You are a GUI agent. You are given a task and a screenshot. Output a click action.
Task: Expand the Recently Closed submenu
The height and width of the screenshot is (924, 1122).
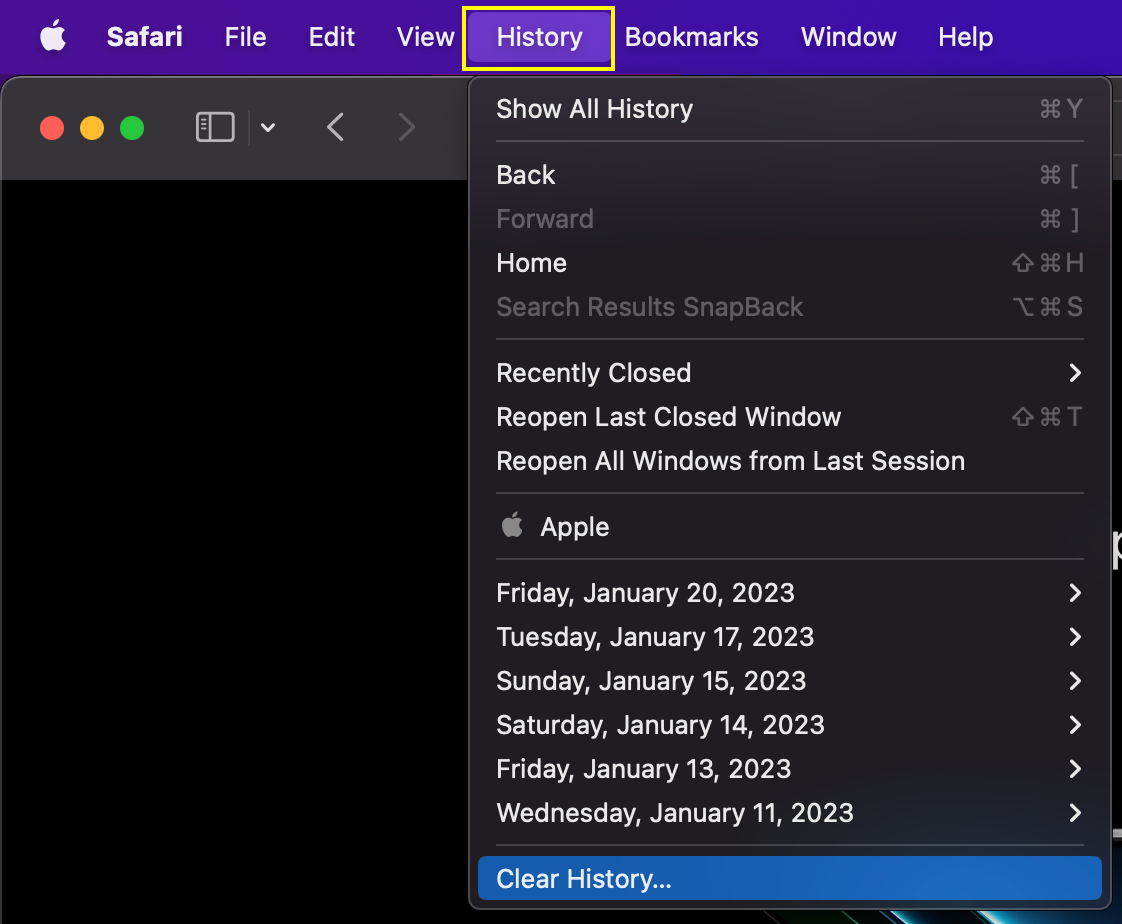789,373
